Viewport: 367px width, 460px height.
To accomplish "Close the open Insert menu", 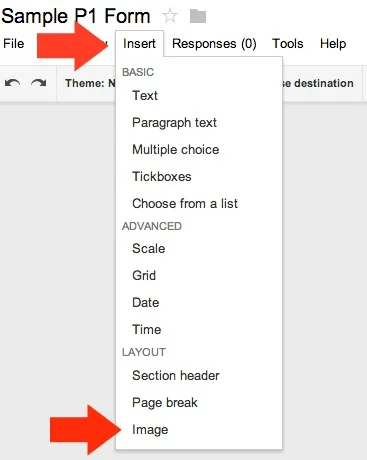I will [139, 44].
